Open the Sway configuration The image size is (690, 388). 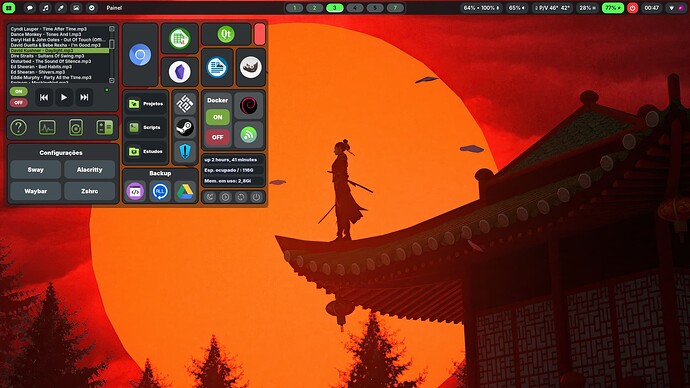tap(36, 169)
